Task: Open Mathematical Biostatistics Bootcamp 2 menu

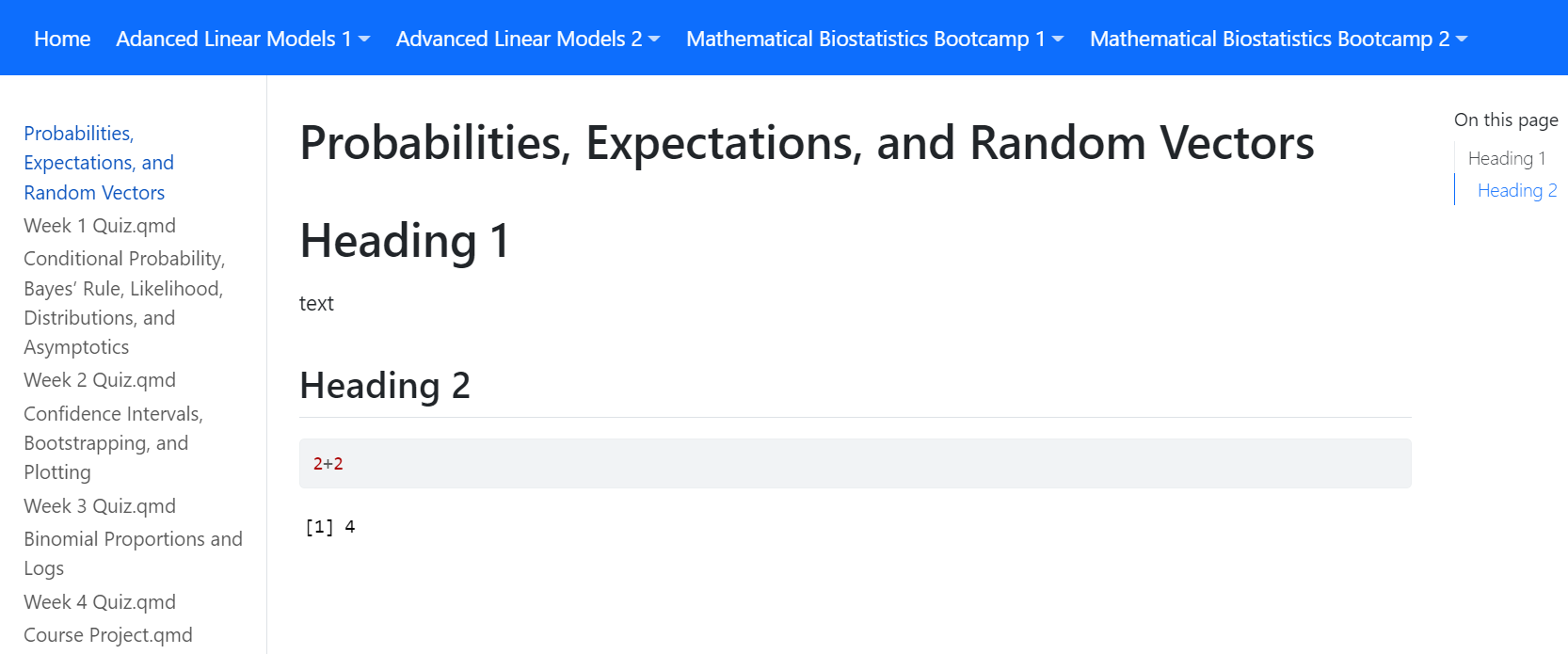Action: [1278, 39]
